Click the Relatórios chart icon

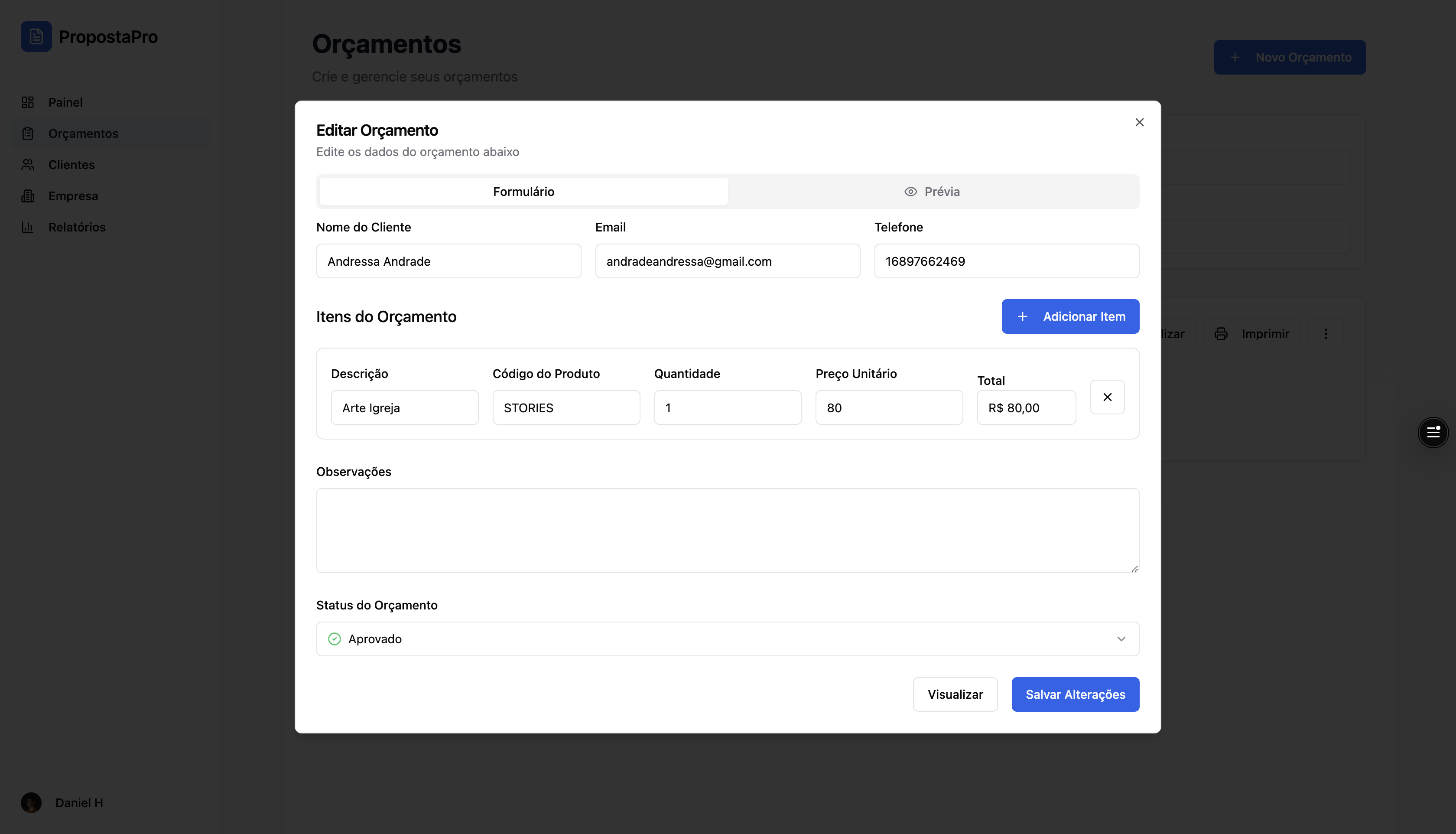27,227
